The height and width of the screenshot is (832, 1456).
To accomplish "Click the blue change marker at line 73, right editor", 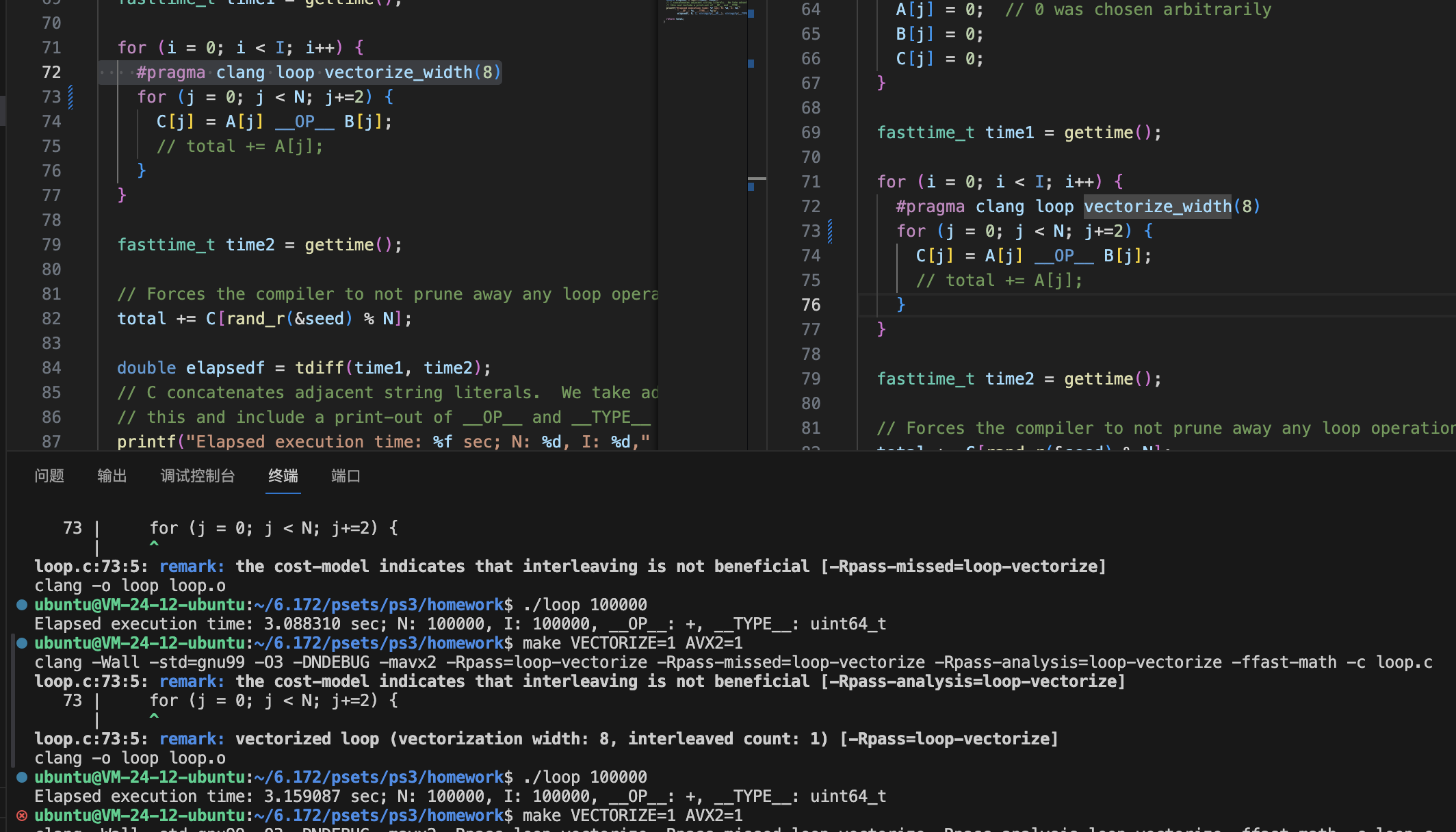I will pos(830,231).
